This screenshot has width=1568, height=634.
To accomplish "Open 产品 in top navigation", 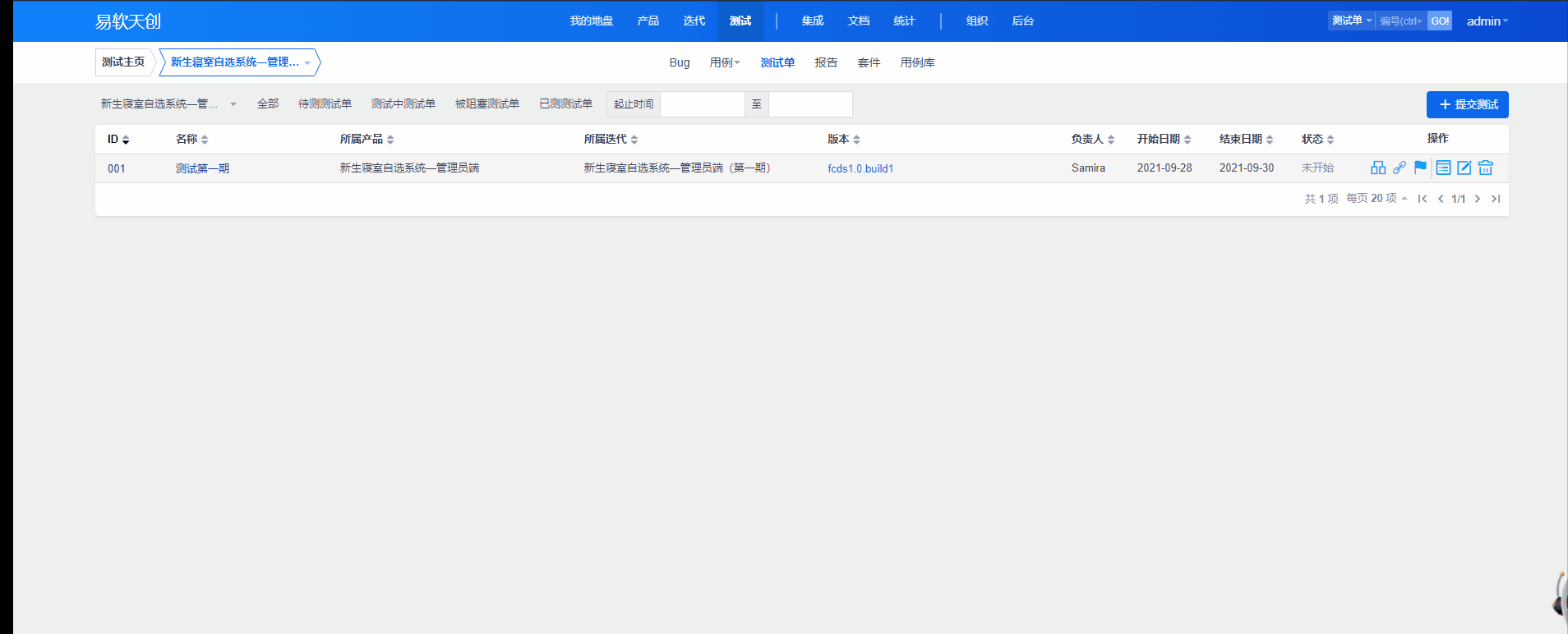I will (x=648, y=21).
